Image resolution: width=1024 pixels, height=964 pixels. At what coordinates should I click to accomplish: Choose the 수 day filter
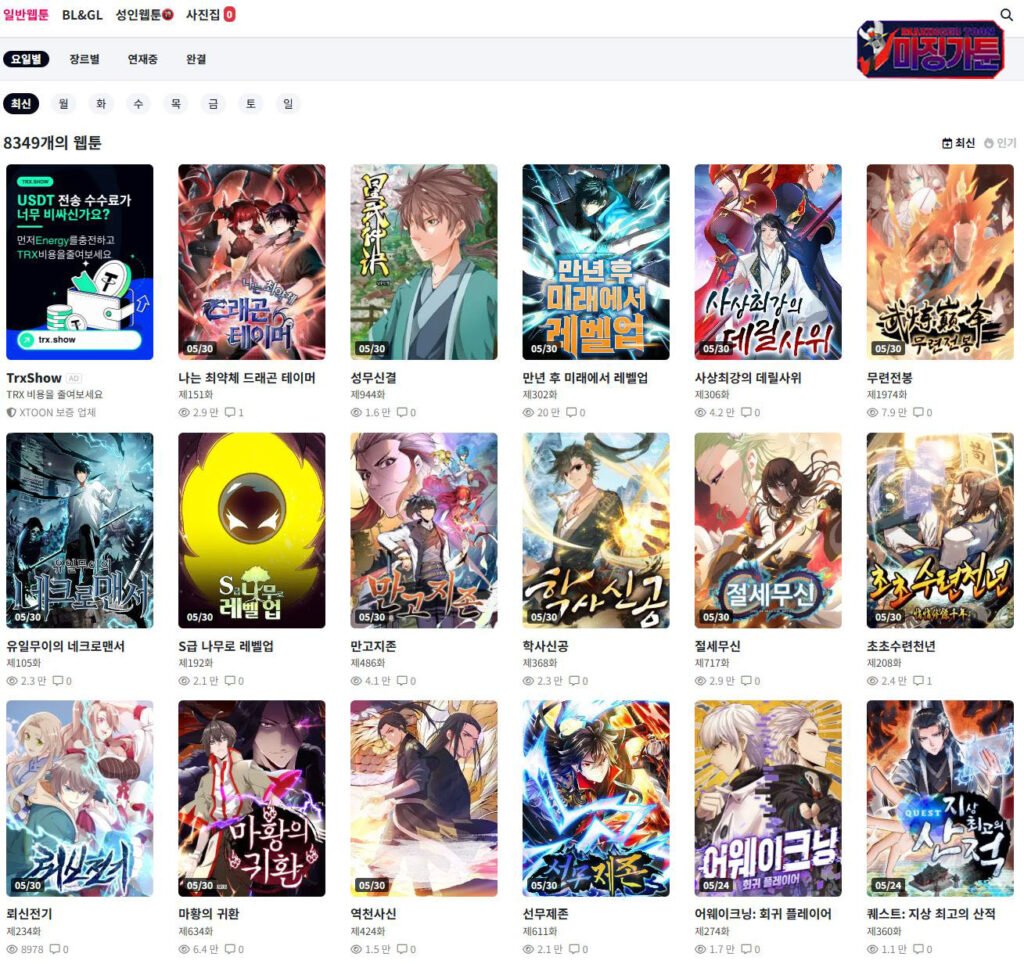(x=138, y=103)
